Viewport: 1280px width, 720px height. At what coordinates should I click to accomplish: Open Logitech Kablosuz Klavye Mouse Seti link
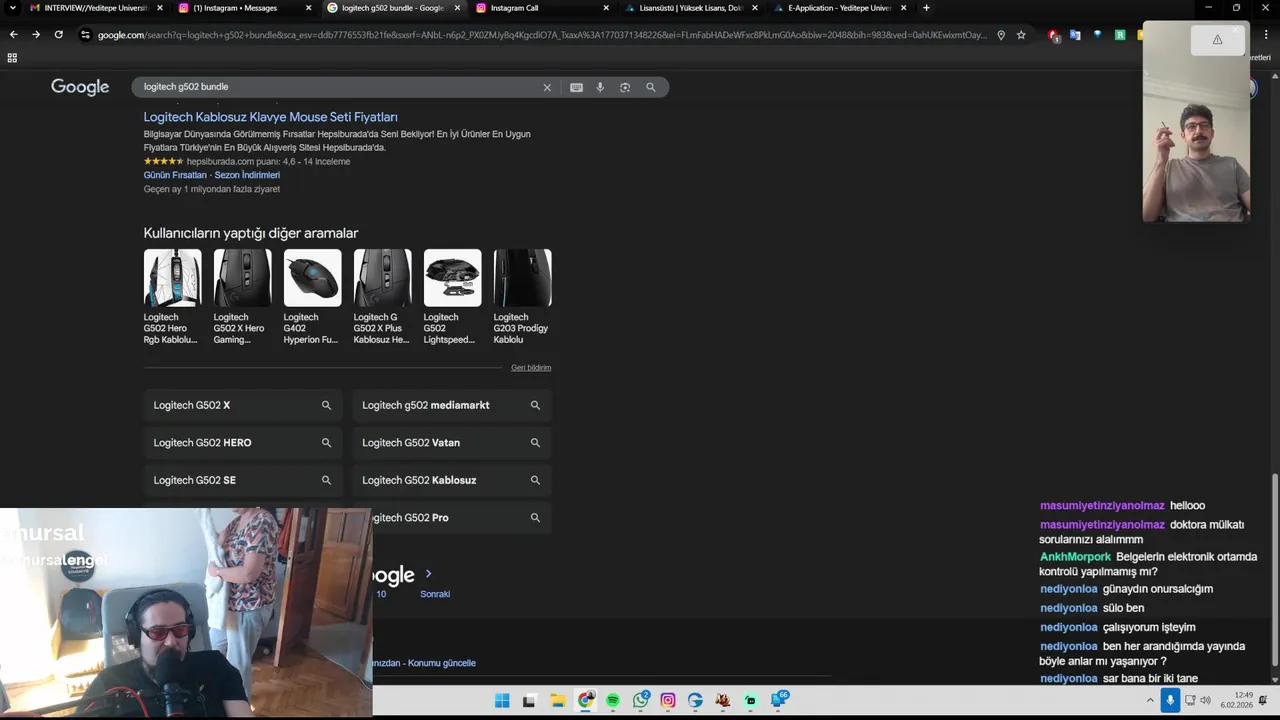(271, 117)
